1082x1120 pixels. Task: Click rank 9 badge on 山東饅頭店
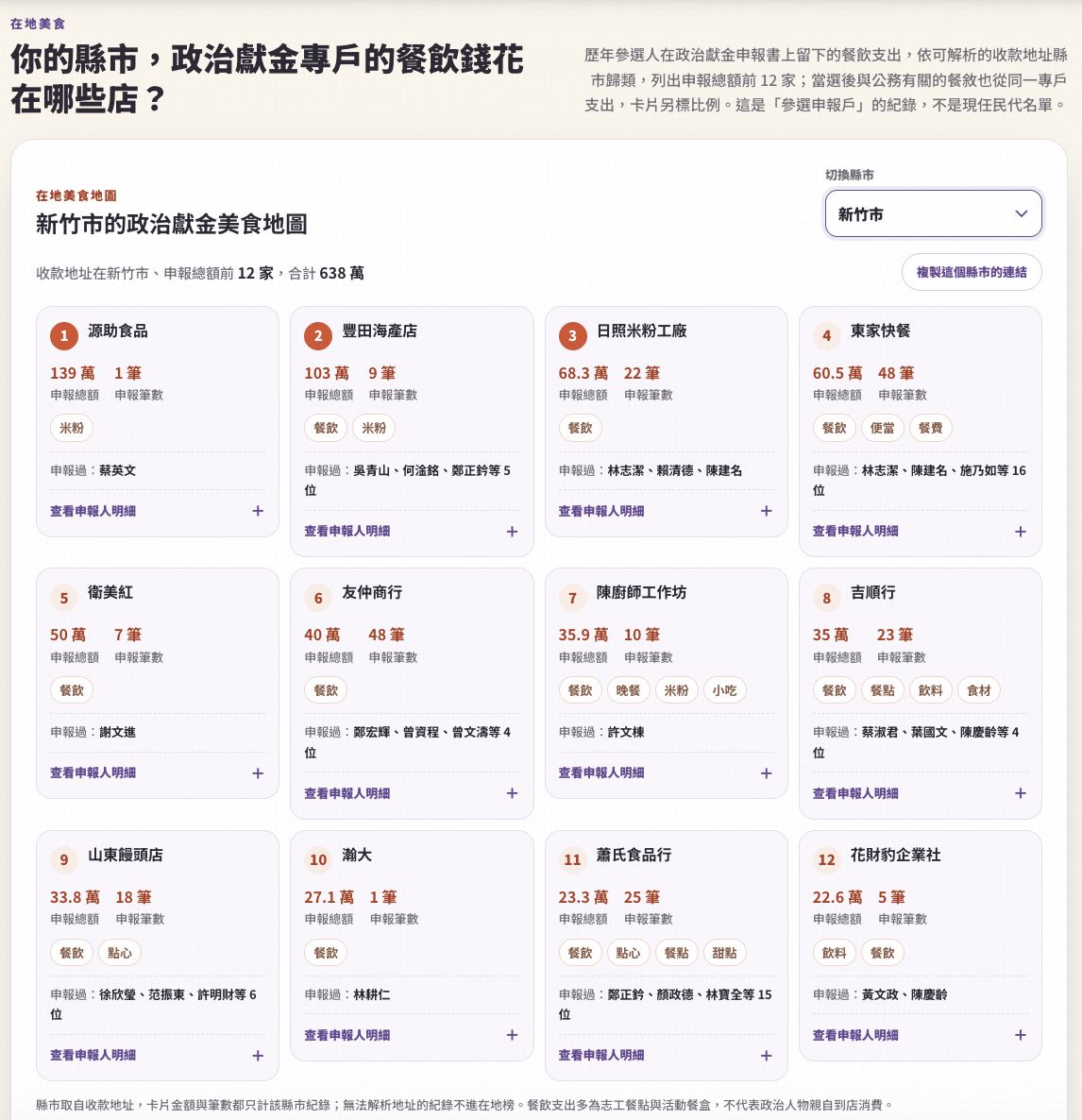[64, 860]
